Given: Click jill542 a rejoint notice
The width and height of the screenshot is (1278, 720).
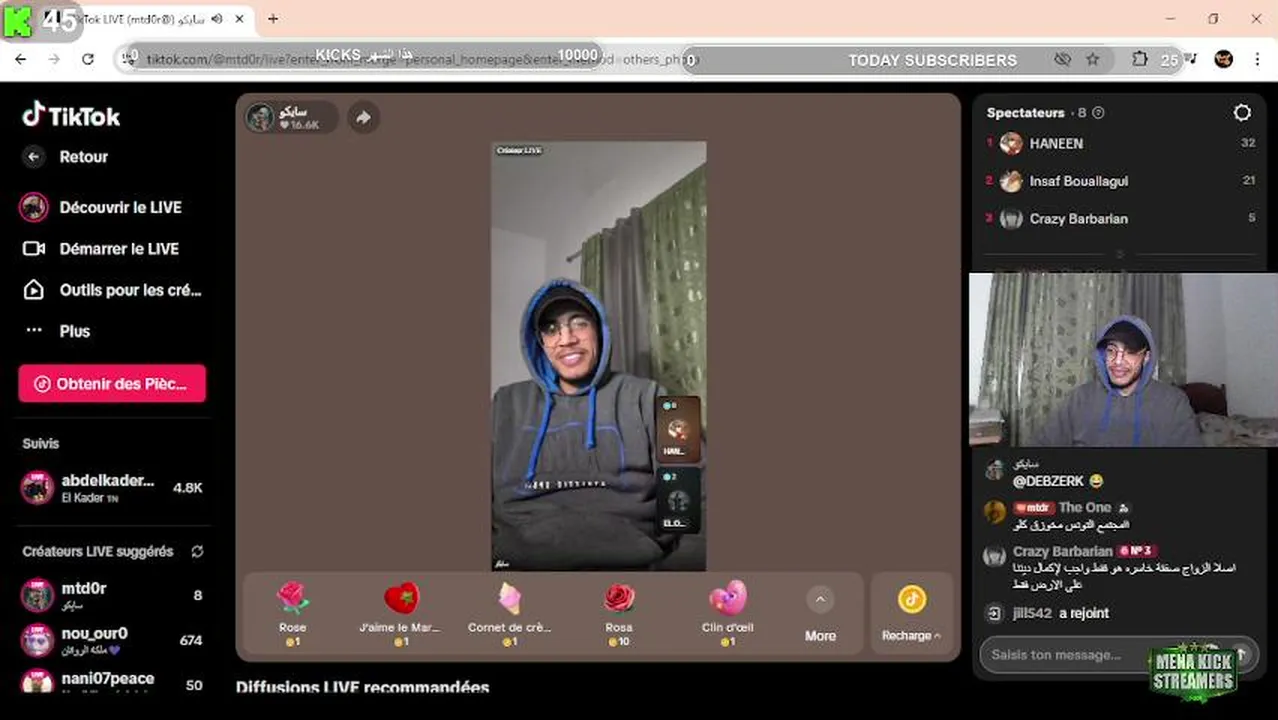Looking at the screenshot, I should tap(1060, 613).
